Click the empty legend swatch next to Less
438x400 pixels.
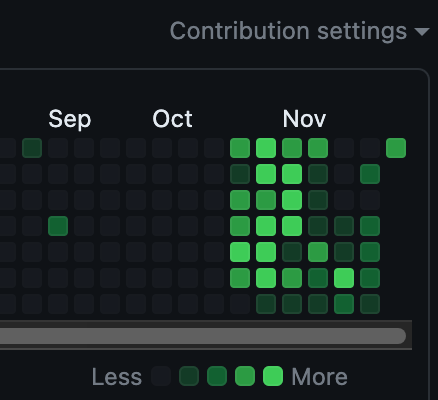click(161, 376)
